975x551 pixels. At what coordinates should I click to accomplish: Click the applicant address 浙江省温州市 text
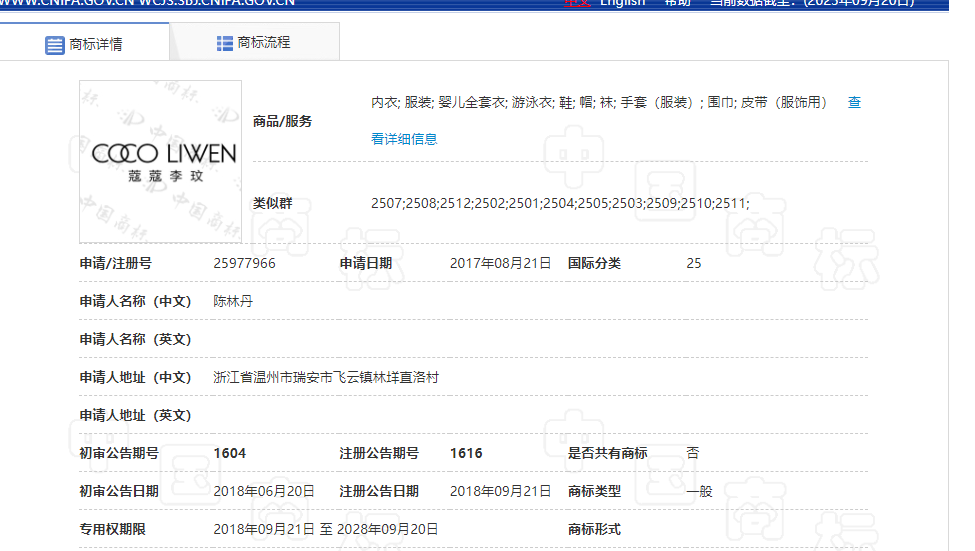[x=326, y=377]
